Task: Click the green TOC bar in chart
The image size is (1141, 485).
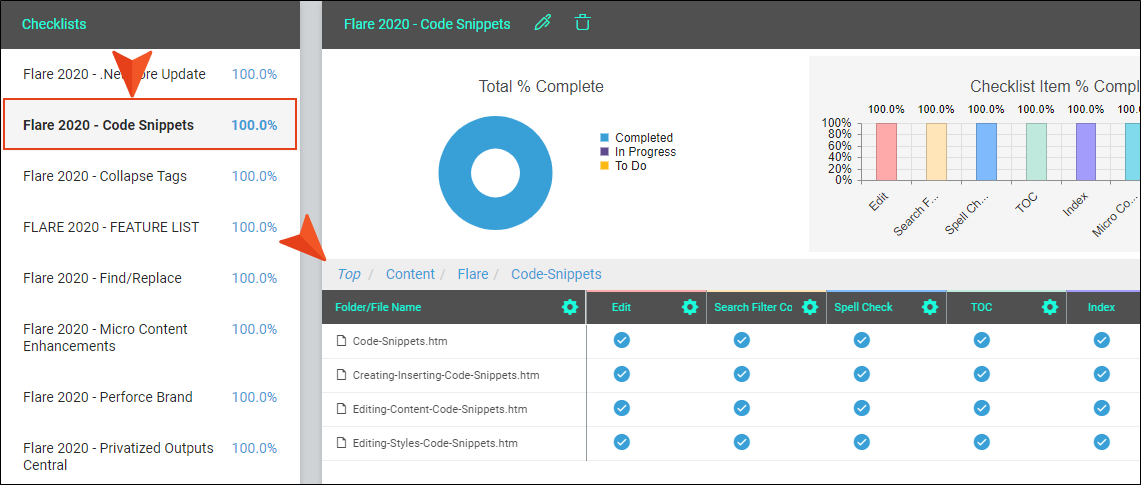Action: [1036, 151]
